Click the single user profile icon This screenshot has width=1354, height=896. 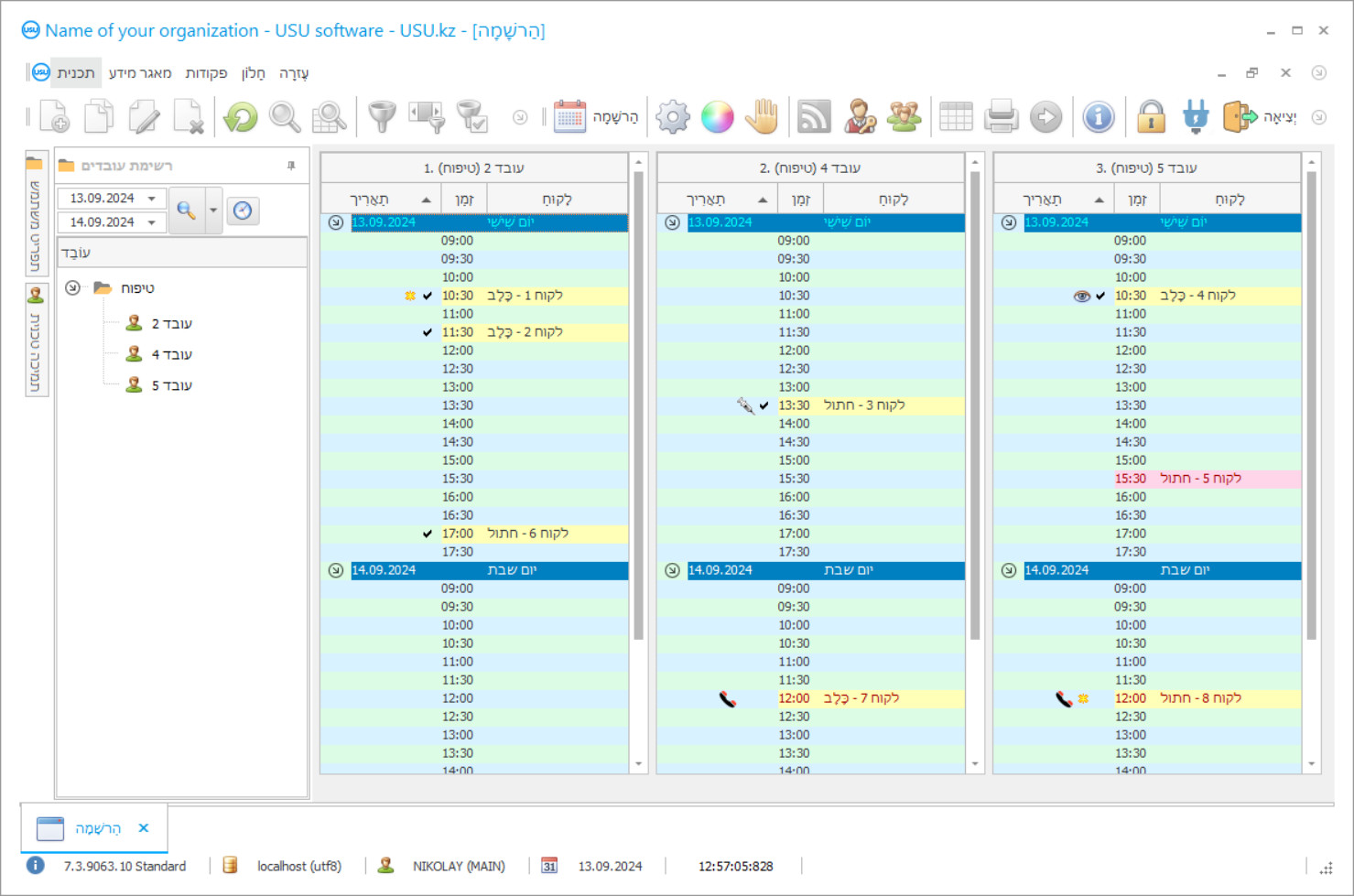(859, 117)
